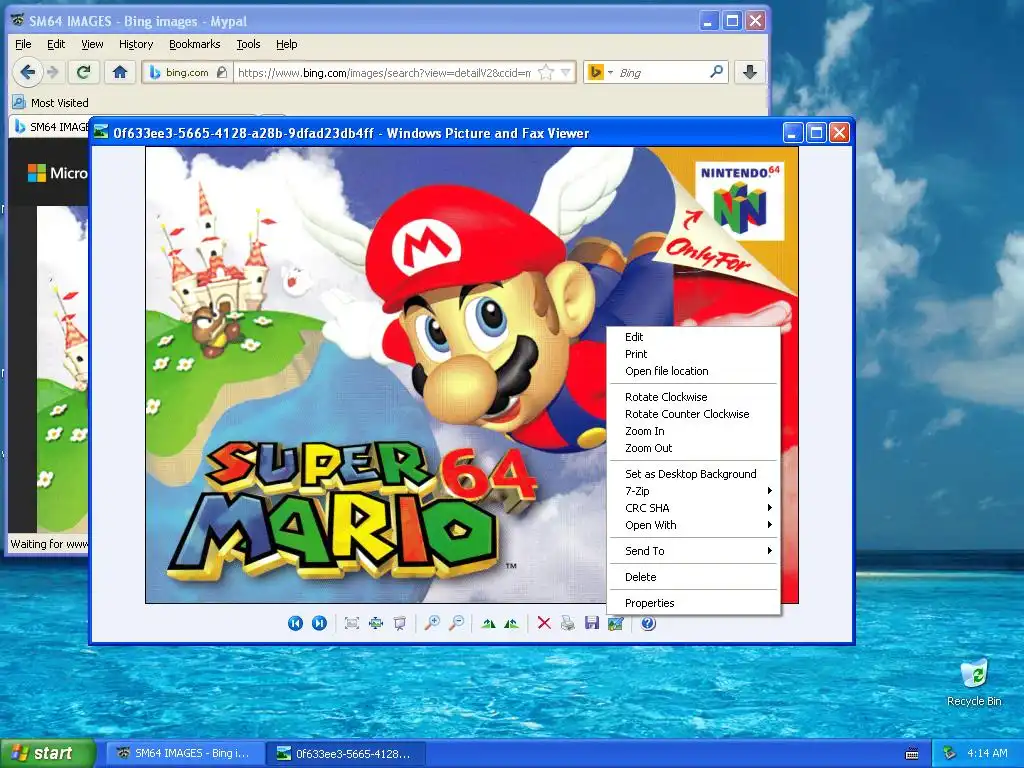Click the tray icon beside the clock

click(x=950, y=754)
